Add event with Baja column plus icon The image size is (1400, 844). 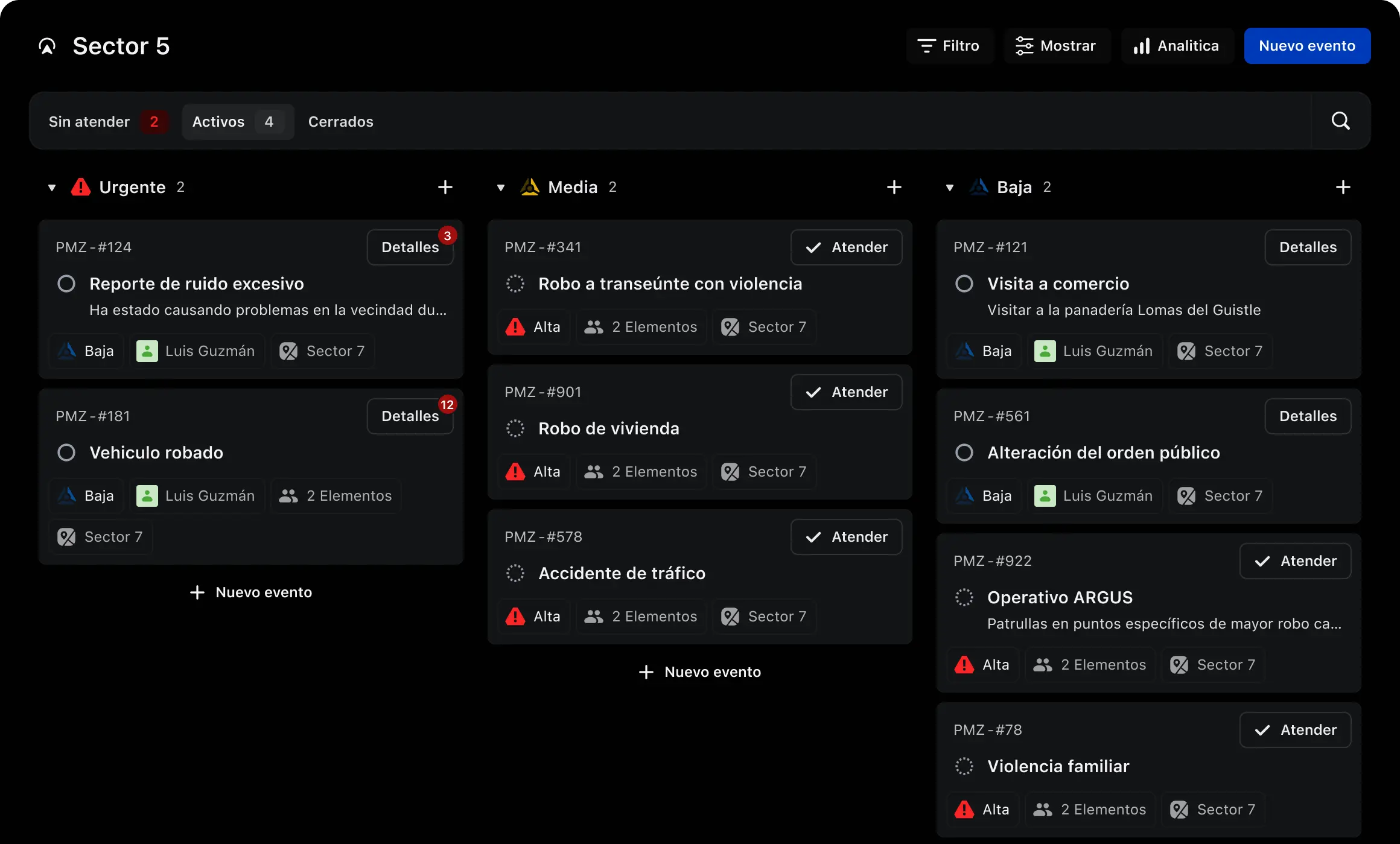coord(1343,187)
